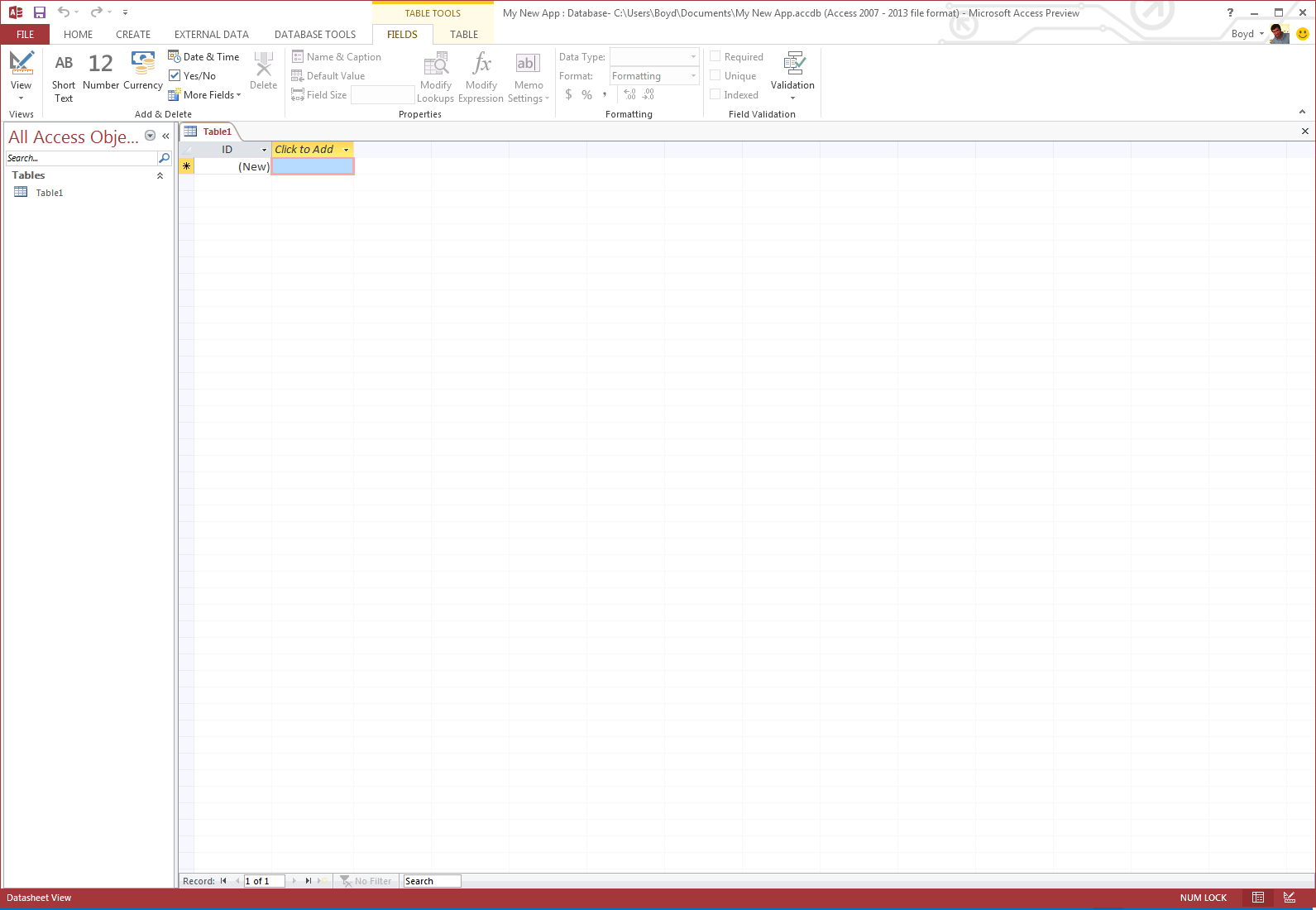Collapse navigation pane with shutter button
The image size is (1316, 910).
coord(165,136)
